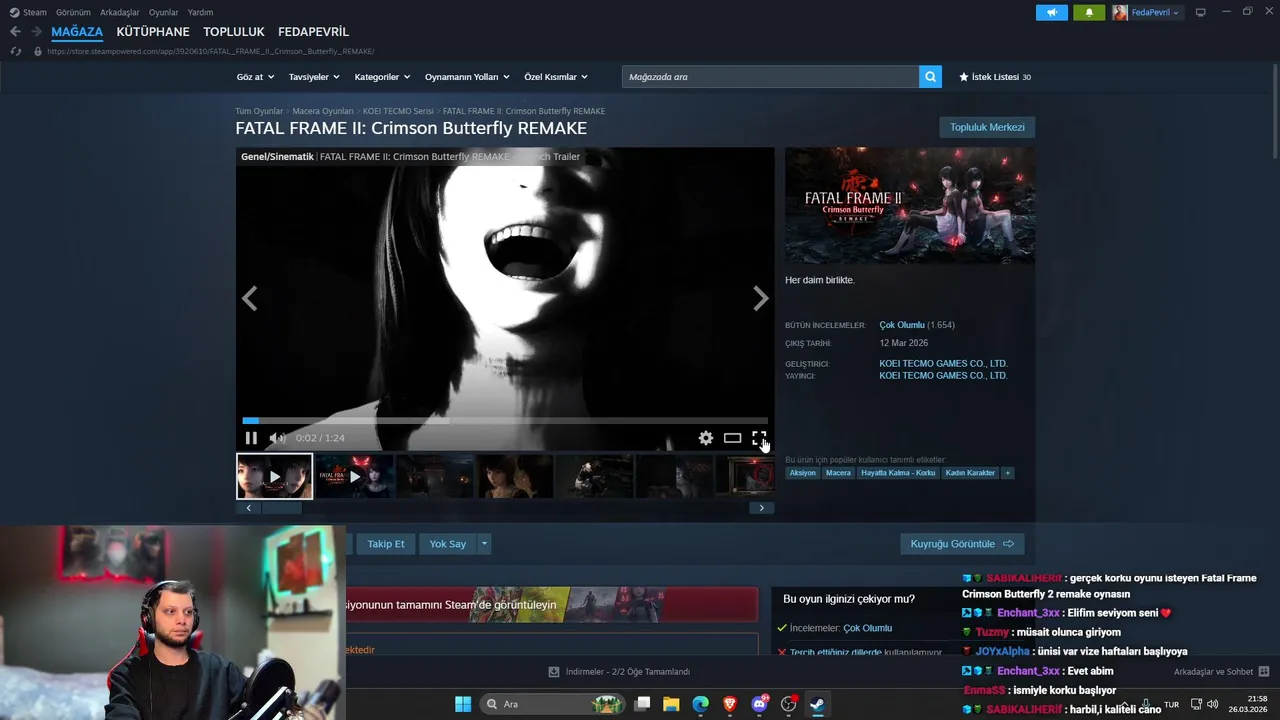This screenshot has width=1280, height=720.
Task: Open the Görünüm menu
Action: click(x=73, y=12)
